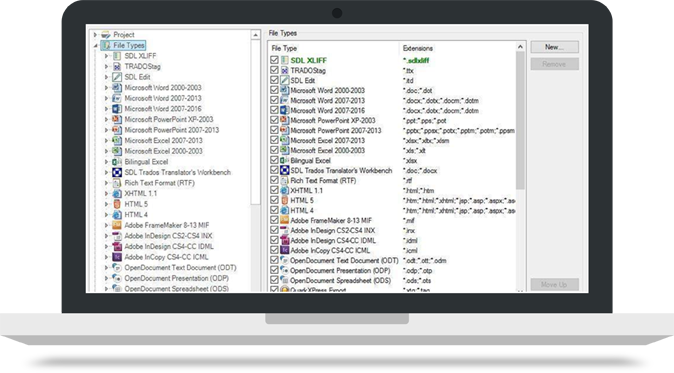Expand the Microsoft Word 2007-2013 tree node

(x=106, y=98)
